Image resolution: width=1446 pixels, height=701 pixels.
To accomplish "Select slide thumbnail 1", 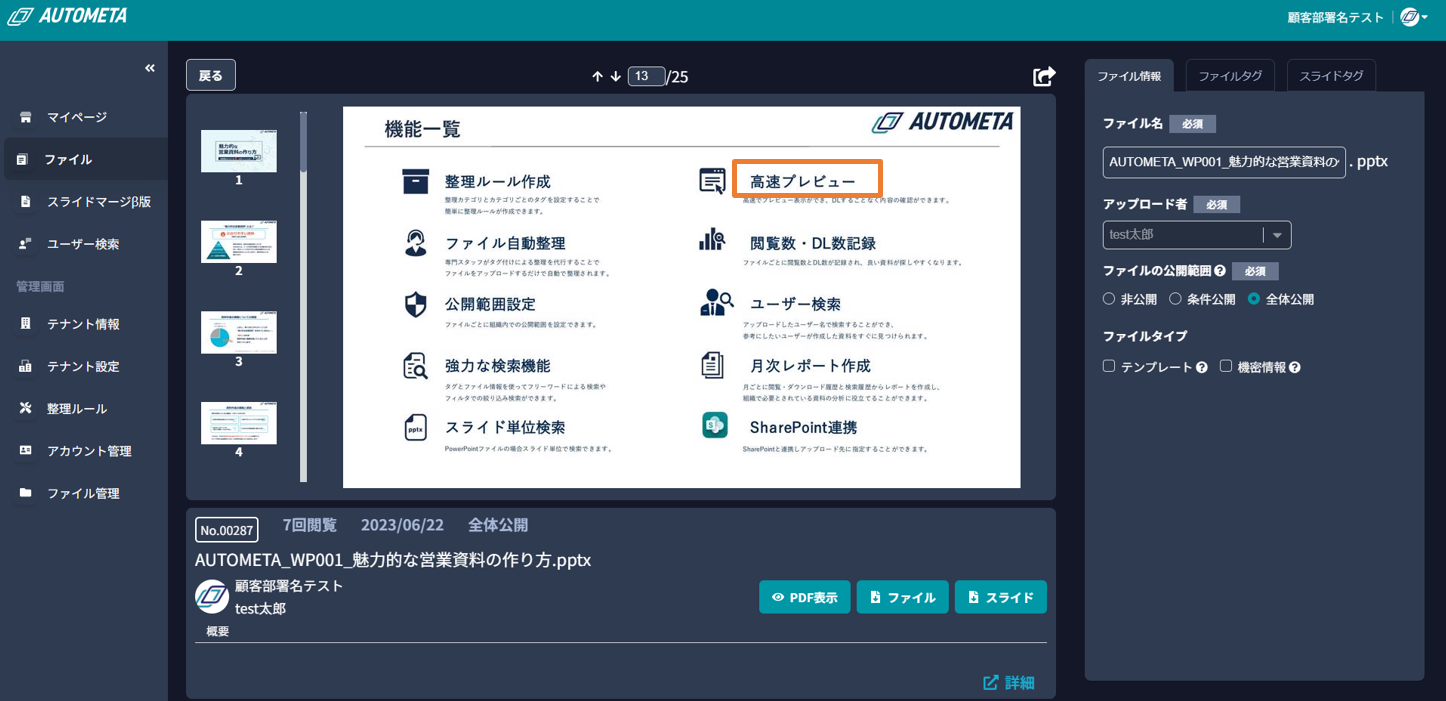I will click(x=239, y=150).
